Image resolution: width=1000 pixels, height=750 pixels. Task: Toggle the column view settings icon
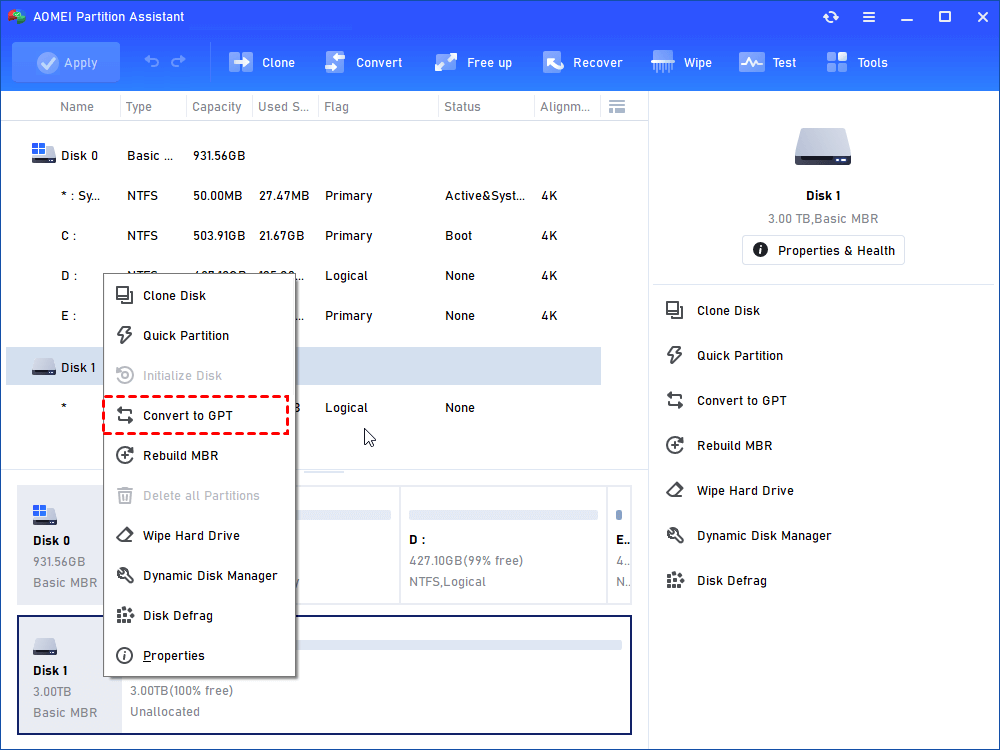617,106
